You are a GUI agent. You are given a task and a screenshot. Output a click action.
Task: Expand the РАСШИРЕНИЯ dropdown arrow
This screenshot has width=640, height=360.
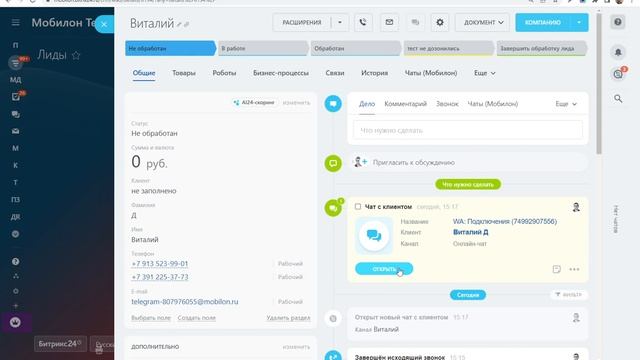tap(340, 22)
